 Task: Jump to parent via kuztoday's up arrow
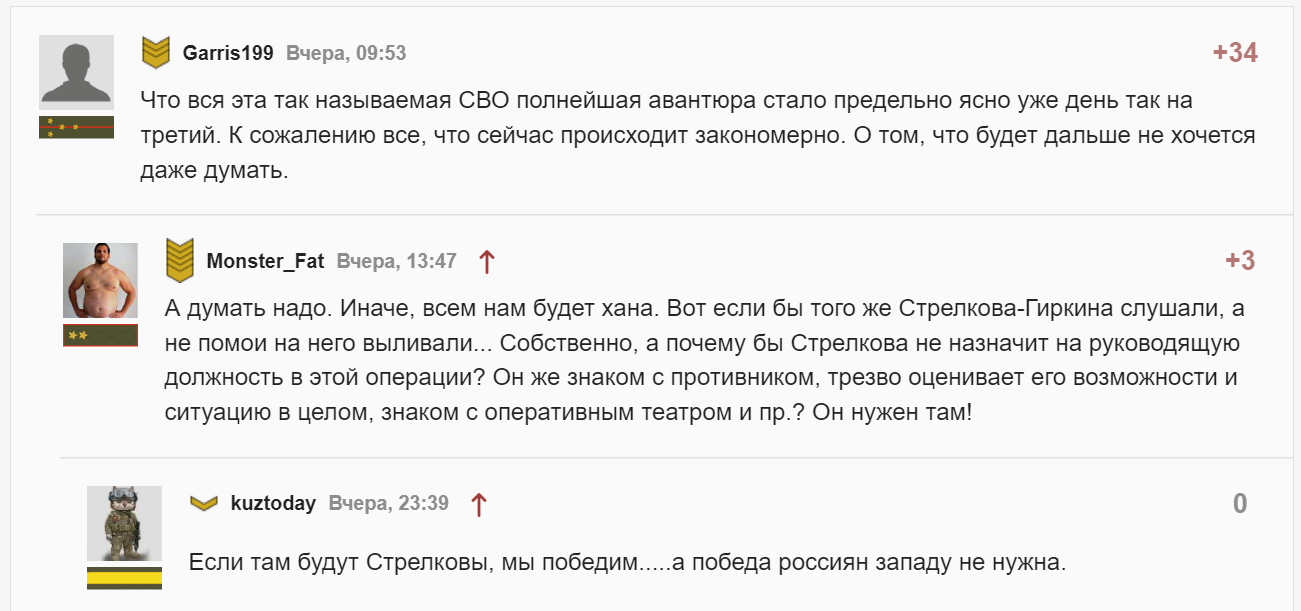[478, 504]
